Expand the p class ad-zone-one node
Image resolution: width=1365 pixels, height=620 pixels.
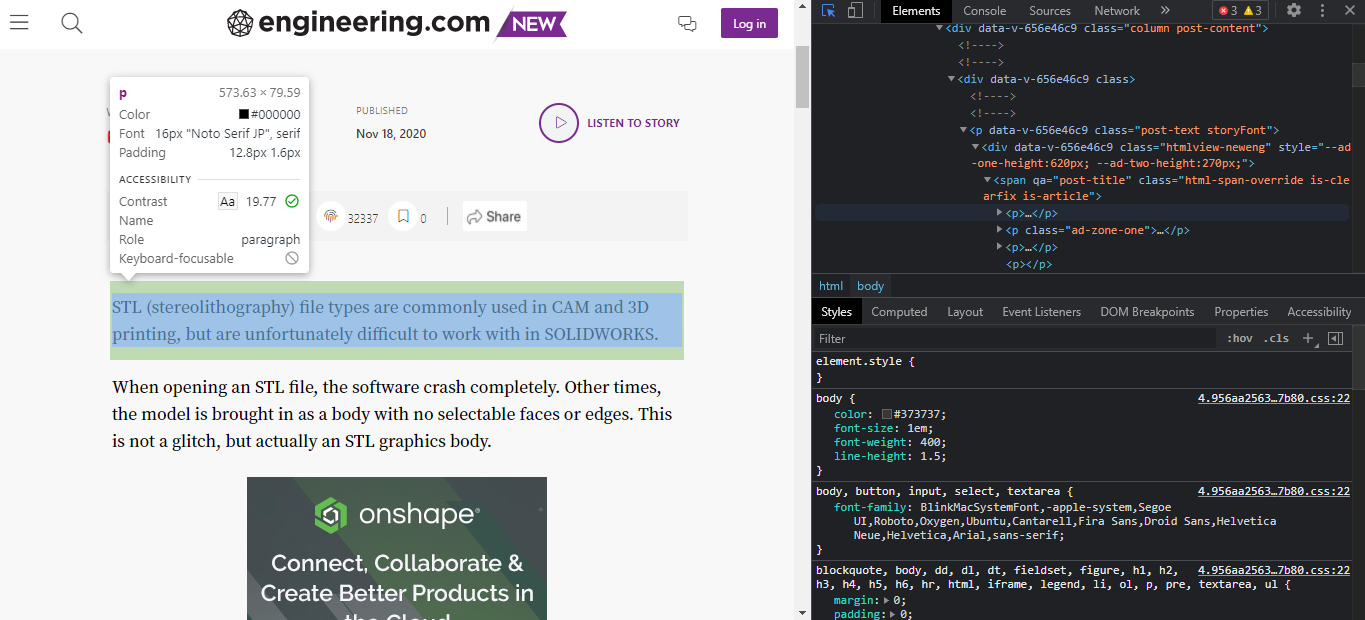tap(1000, 230)
